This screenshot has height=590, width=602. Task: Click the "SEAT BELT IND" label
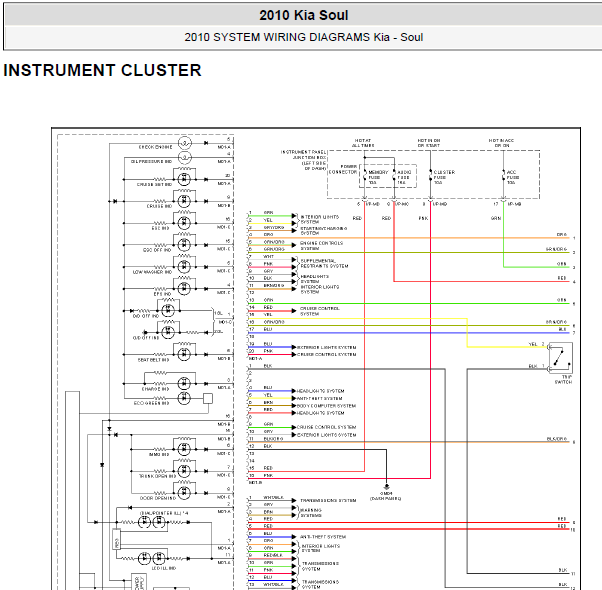click(154, 360)
